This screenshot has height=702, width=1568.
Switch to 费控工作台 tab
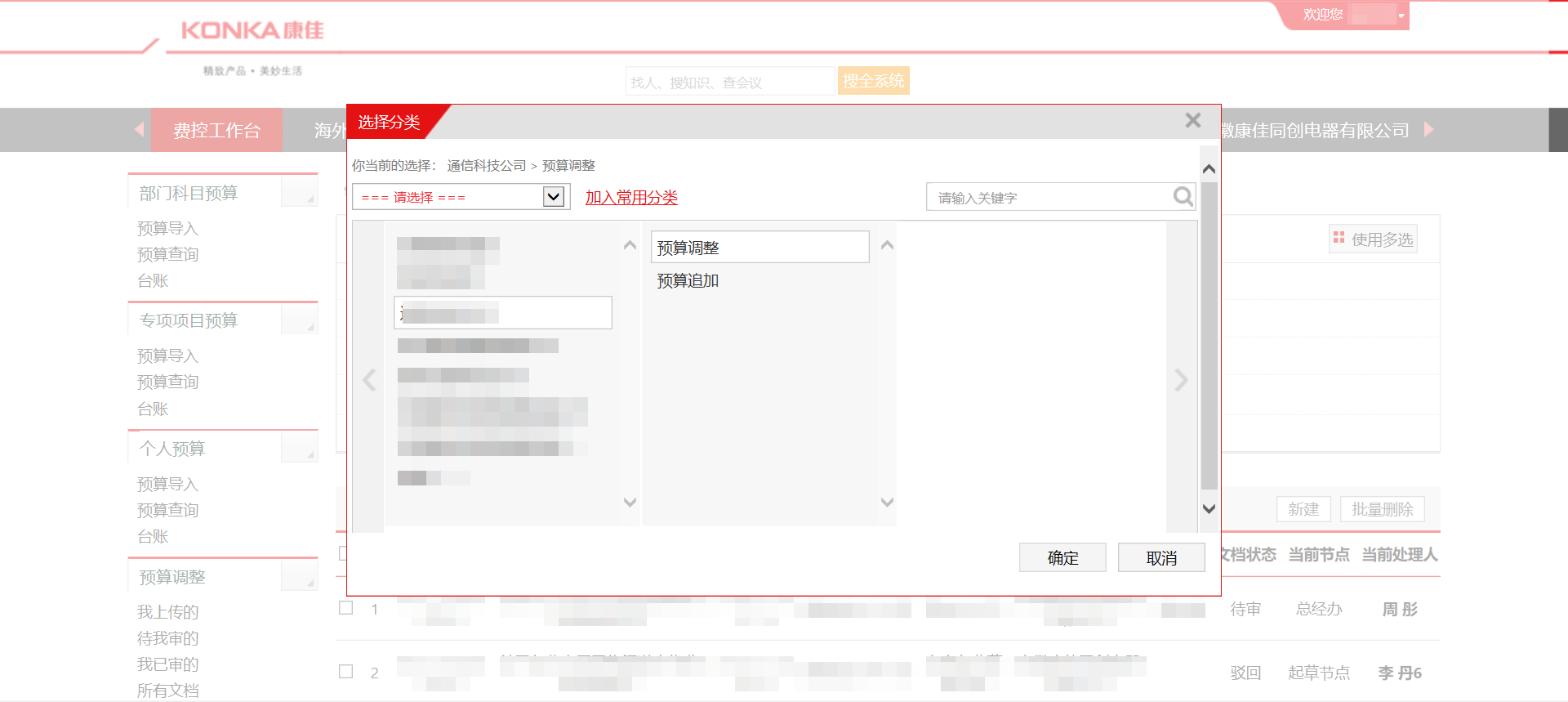(216, 131)
